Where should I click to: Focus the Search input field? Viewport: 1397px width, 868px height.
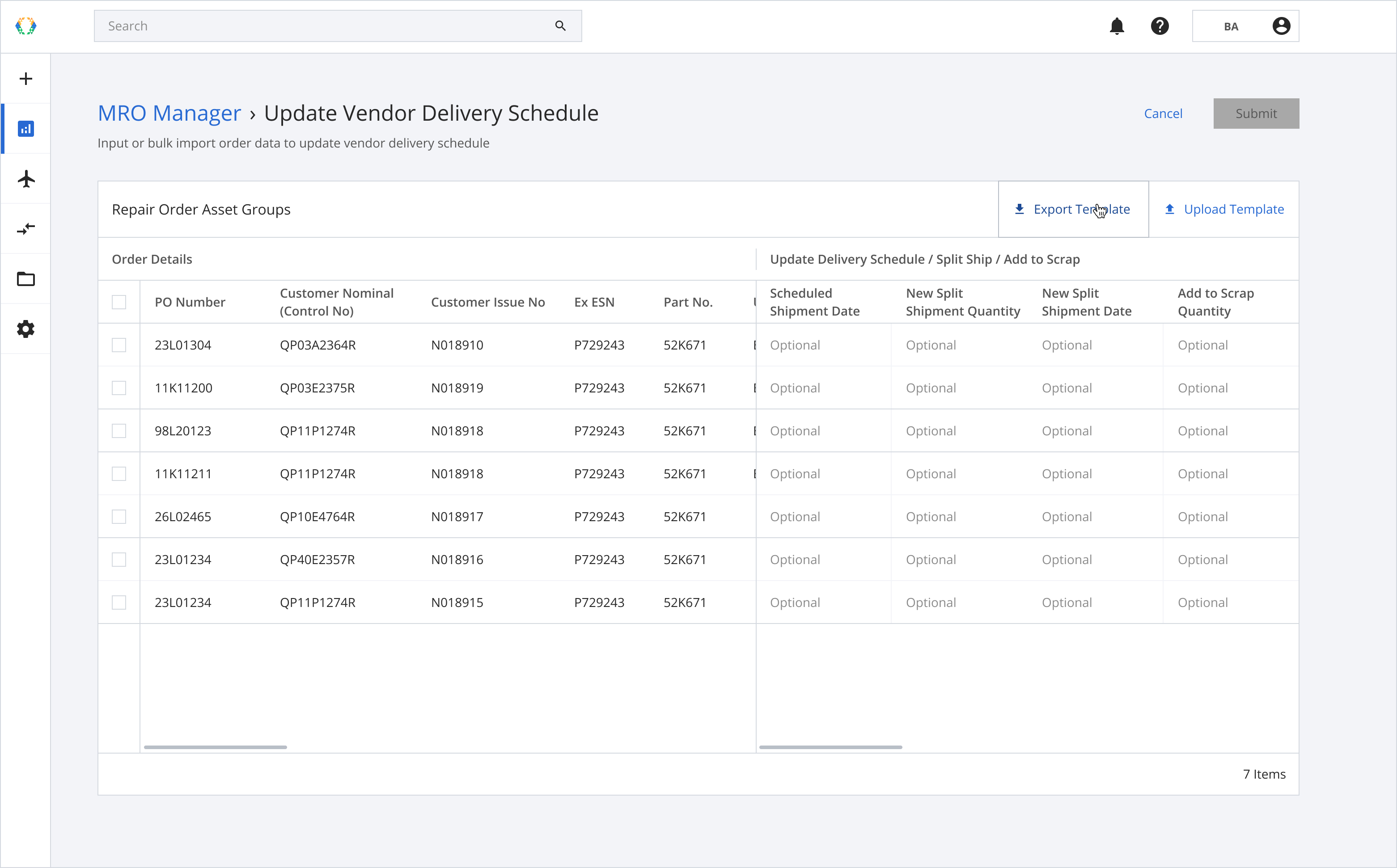[338, 26]
